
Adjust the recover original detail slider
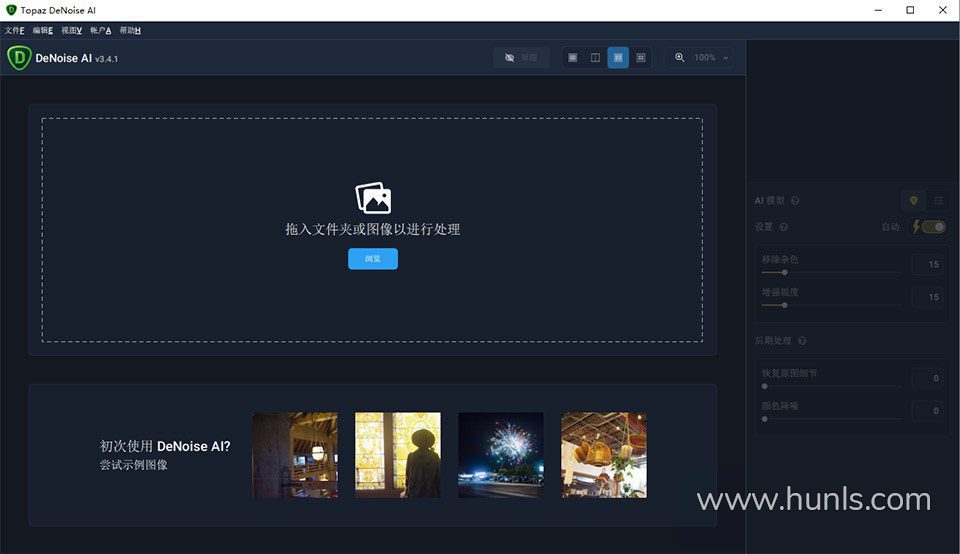[x=831, y=386]
